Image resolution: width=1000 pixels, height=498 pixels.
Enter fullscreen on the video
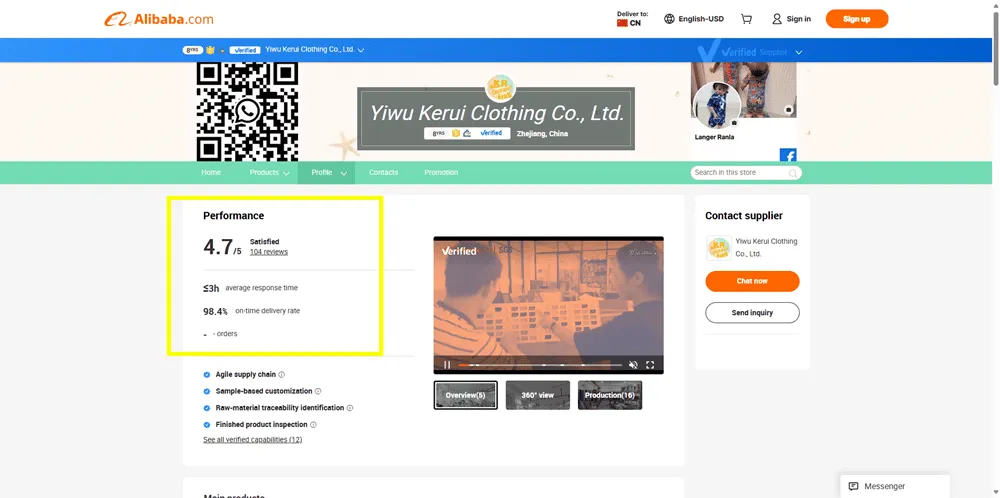[650, 365]
